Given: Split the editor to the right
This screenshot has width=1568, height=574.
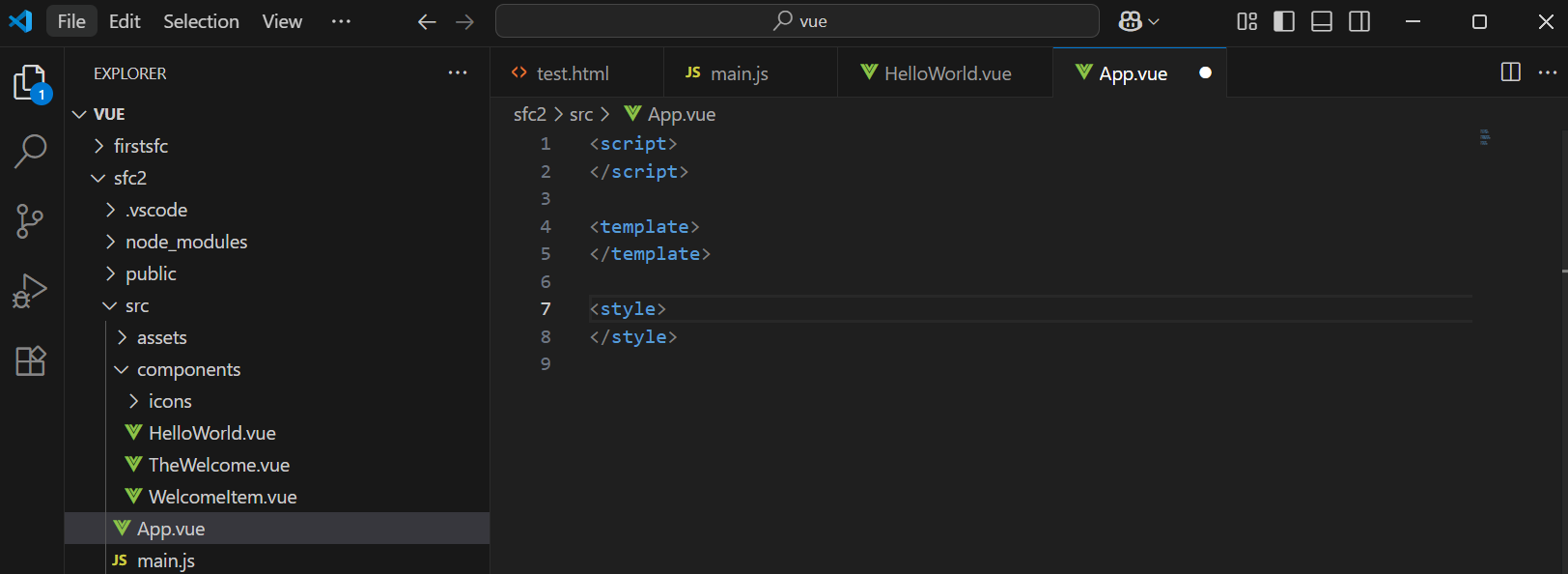Looking at the screenshot, I should (1510, 72).
